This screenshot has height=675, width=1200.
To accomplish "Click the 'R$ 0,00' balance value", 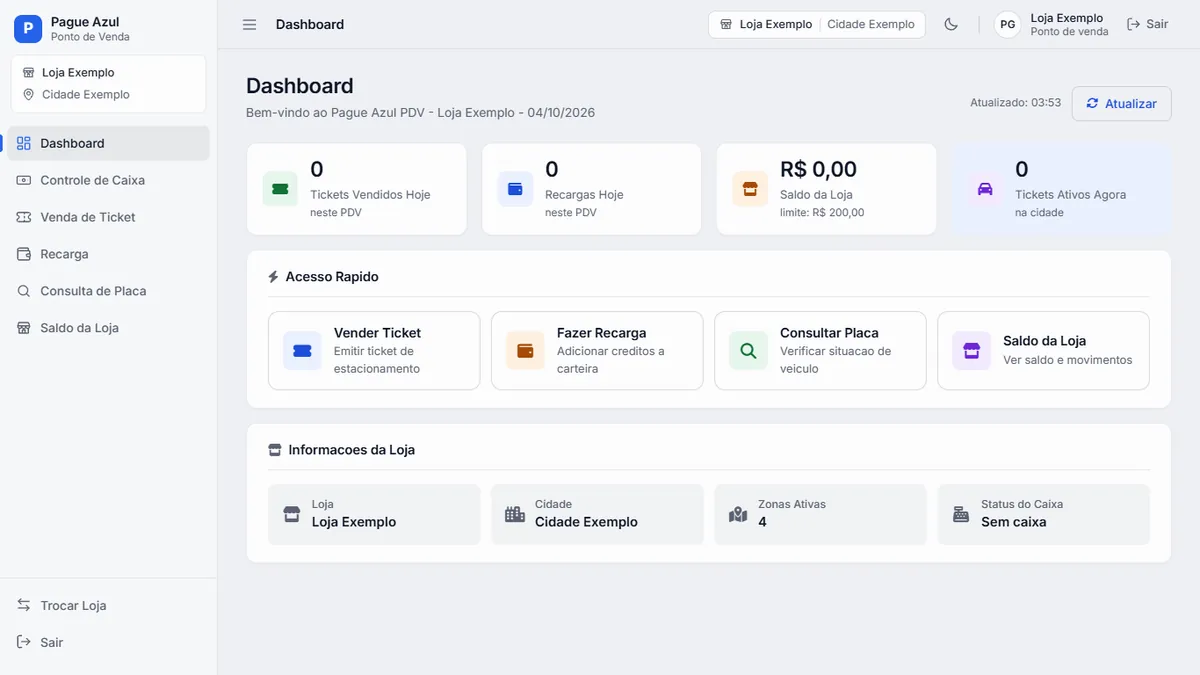I will (818, 170).
